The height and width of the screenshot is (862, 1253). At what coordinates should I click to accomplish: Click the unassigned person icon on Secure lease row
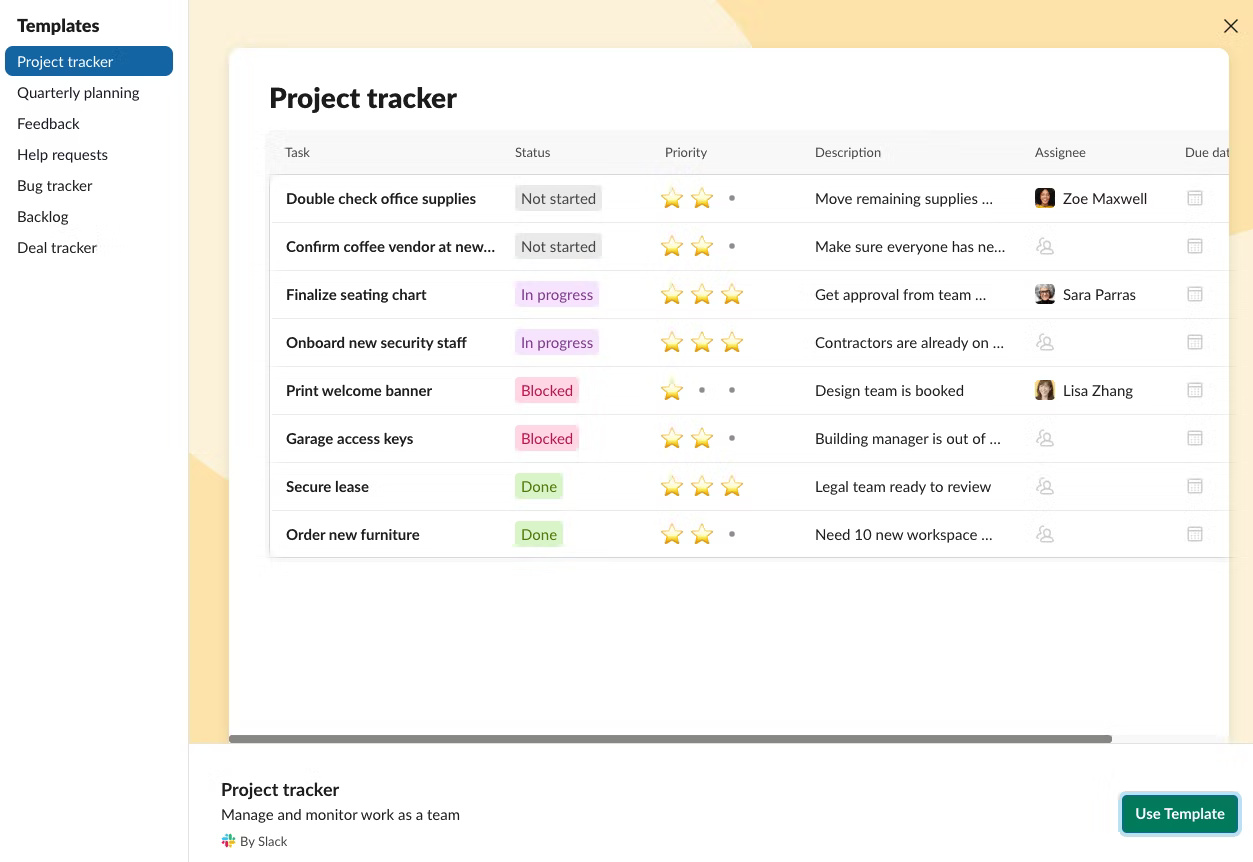click(1044, 486)
